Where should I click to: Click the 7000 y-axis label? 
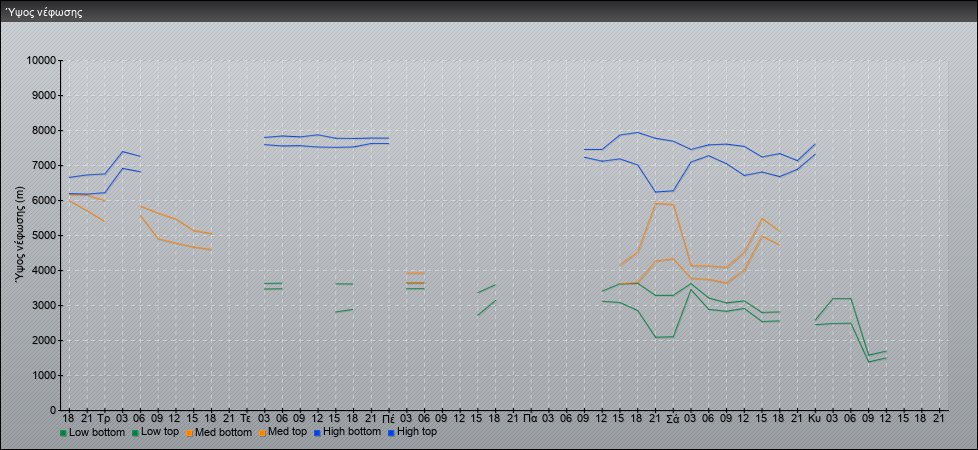pyautogui.click(x=44, y=165)
